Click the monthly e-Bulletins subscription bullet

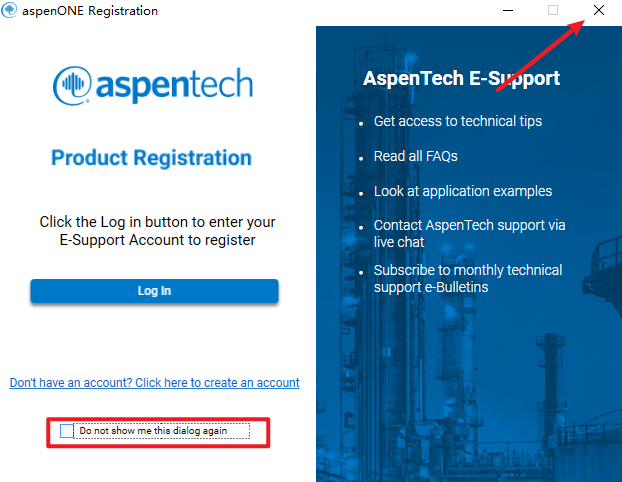[x=467, y=278]
